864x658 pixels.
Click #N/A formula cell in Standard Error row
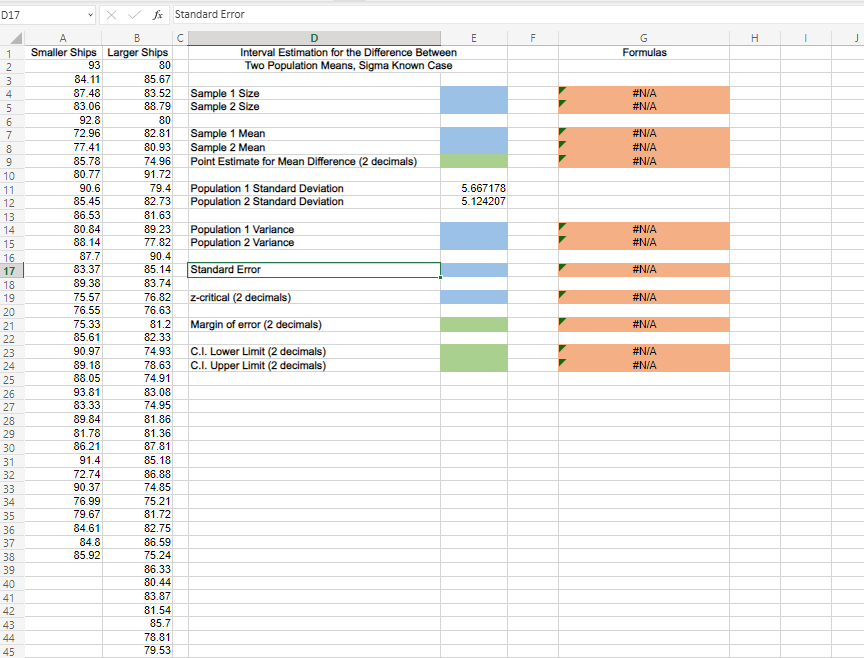pos(644,269)
